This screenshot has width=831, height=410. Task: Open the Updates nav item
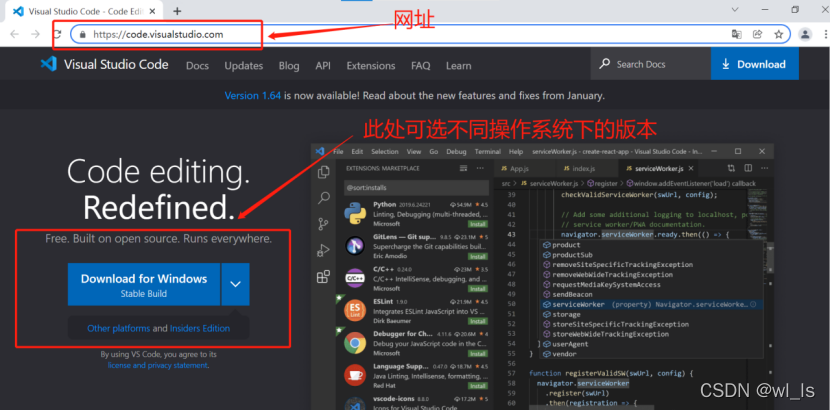click(244, 66)
